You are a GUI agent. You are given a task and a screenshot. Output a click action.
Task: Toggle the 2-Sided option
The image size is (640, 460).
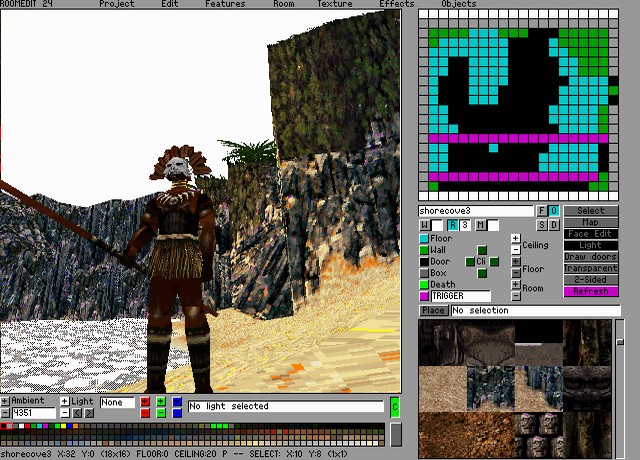click(x=591, y=280)
